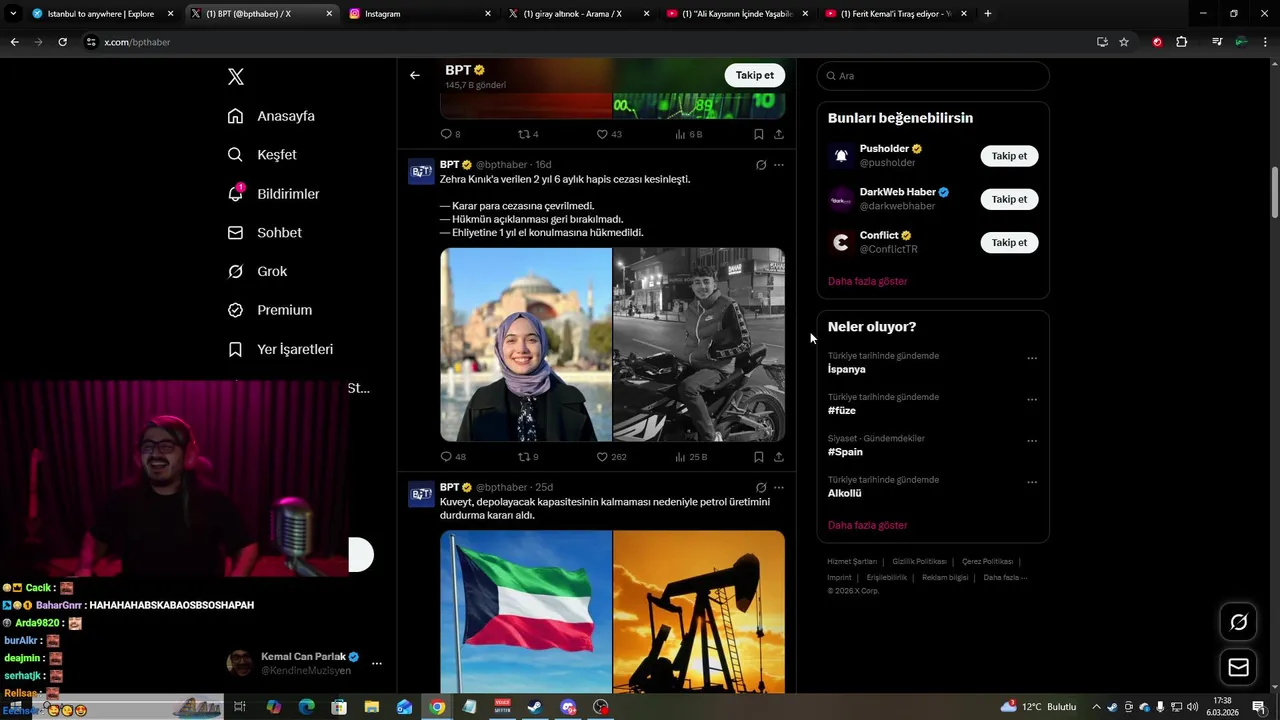The width and height of the screenshot is (1280, 720).
Task: Like the Zehra Kınık post
Action: (611, 457)
